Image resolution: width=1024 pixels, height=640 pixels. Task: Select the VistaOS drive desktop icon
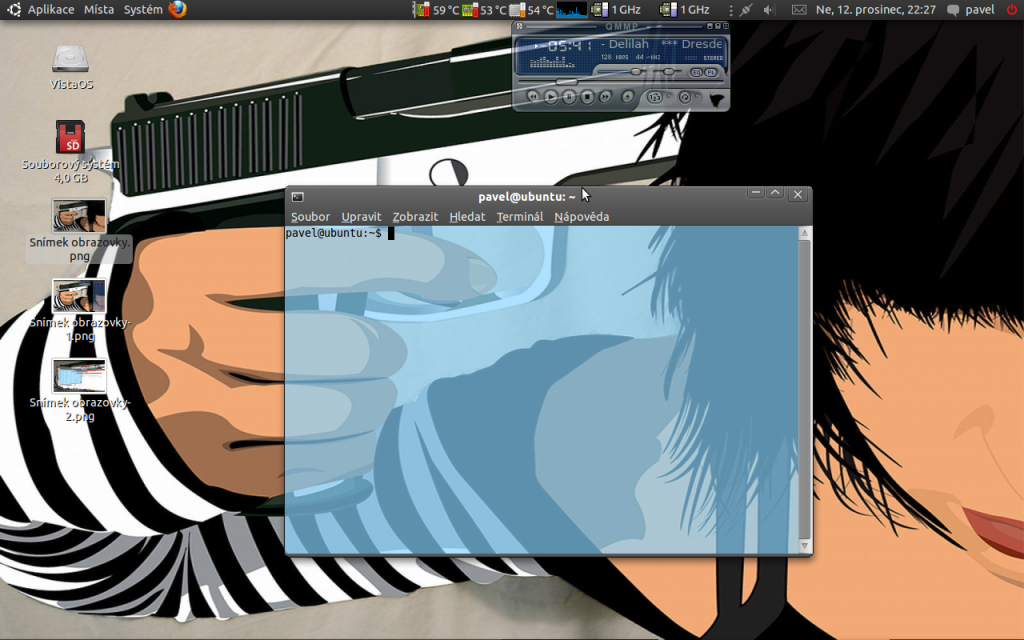click(71, 67)
